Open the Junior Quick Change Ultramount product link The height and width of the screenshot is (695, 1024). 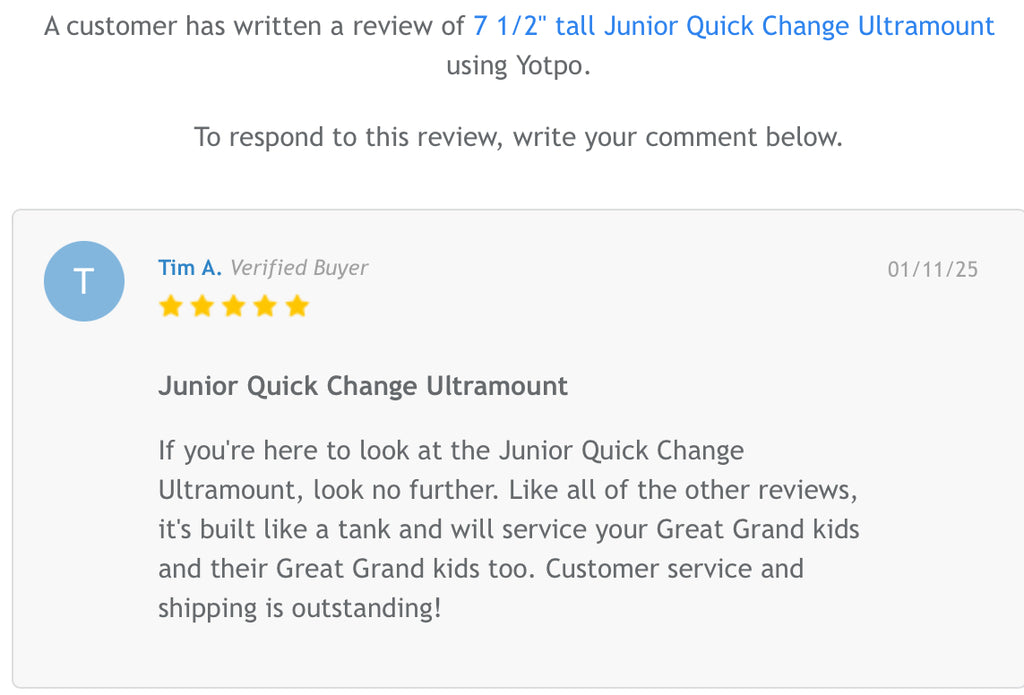(x=733, y=26)
